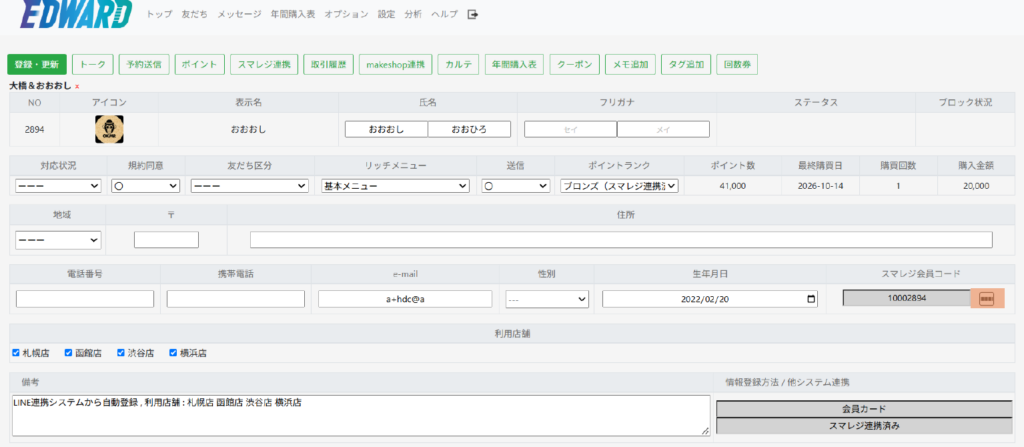This screenshot has height=447, width=1024.
Task: Expand the 友だち区分 dropdown
Action: tap(249, 186)
